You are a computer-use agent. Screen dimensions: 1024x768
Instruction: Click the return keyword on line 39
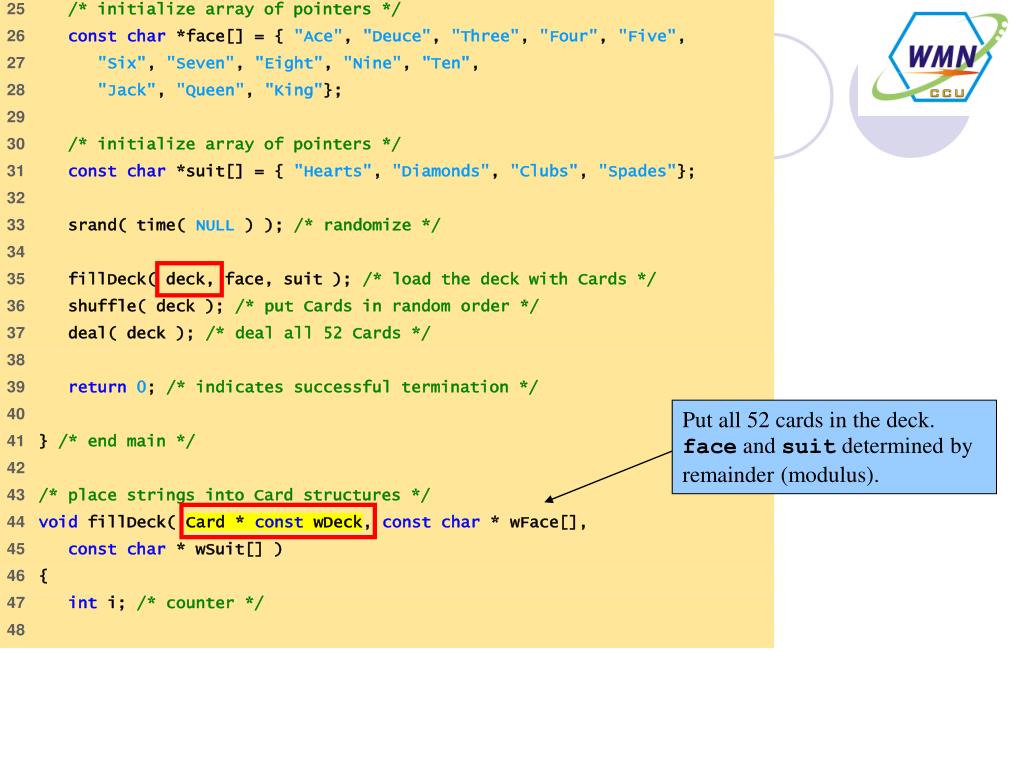97,387
